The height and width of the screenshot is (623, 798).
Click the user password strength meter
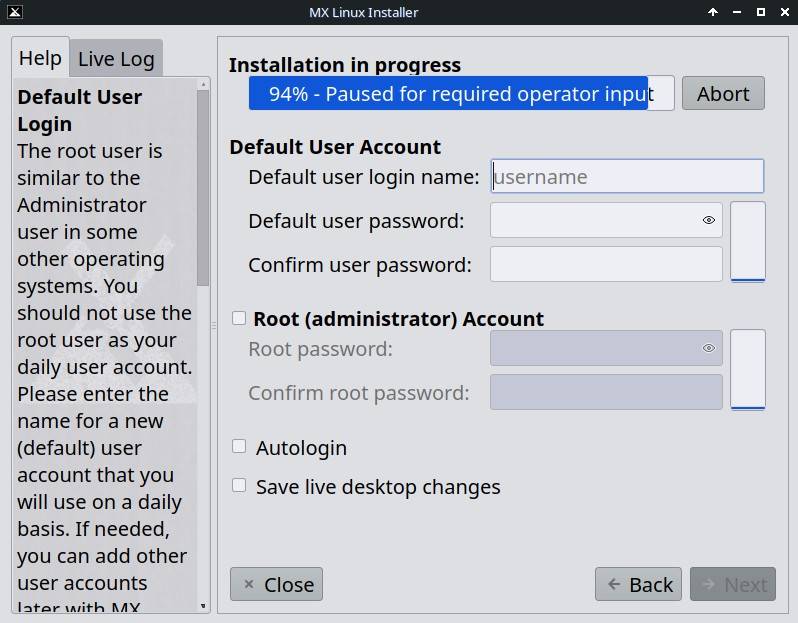click(748, 242)
